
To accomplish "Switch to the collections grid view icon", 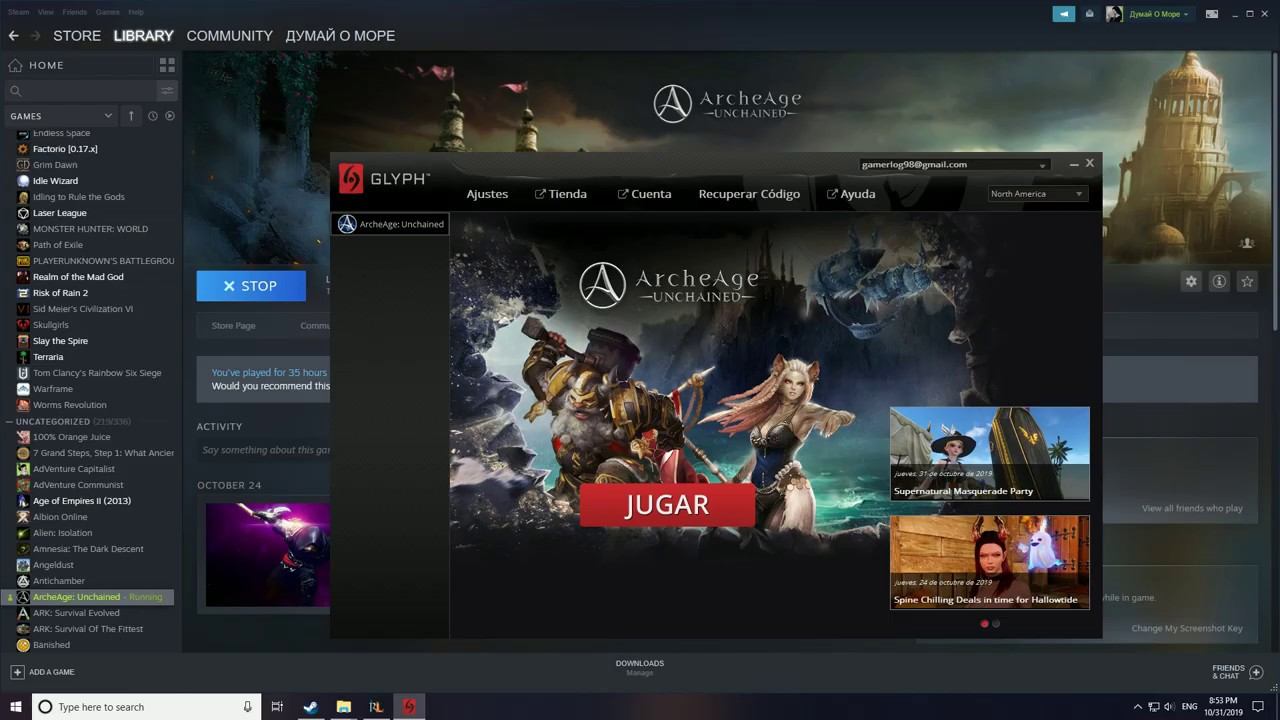I will tap(167, 65).
